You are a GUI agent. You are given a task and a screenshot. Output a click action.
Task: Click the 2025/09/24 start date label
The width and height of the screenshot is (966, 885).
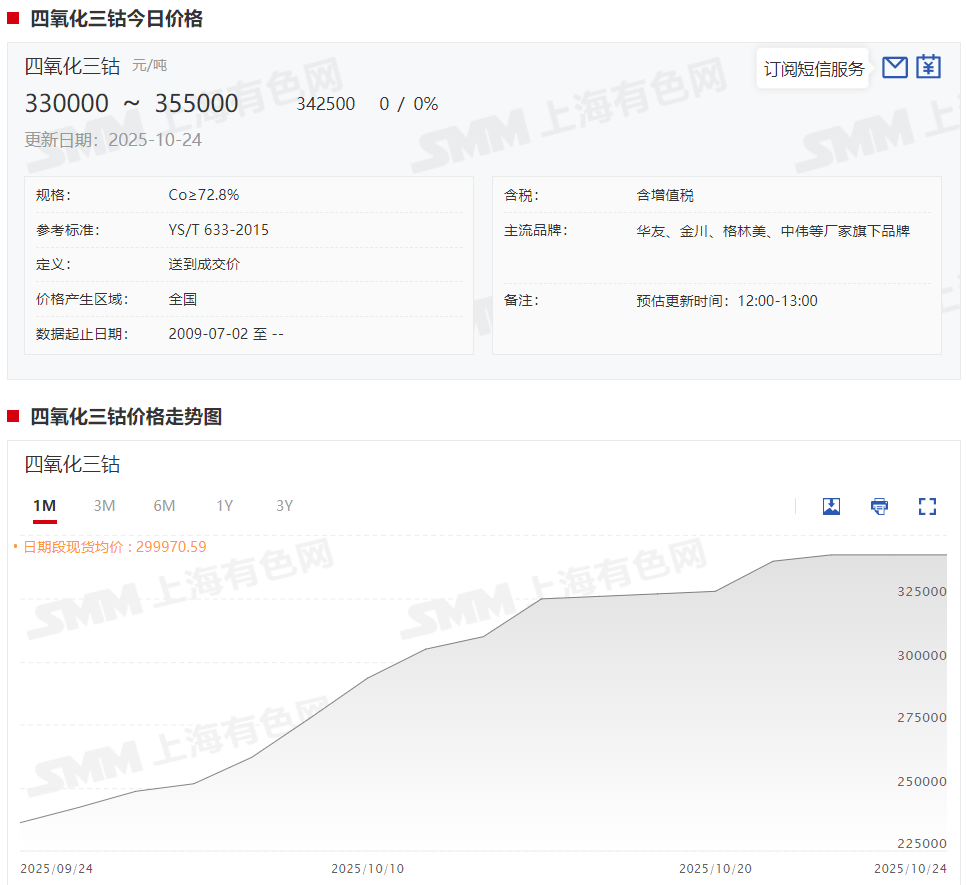(x=56, y=868)
